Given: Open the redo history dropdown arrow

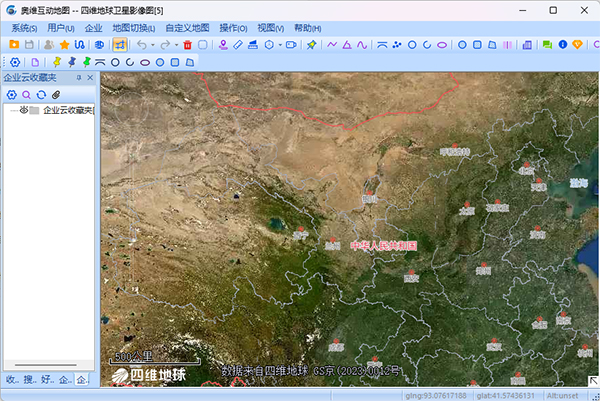Looking at the screenshot, I should pos(176,45).
